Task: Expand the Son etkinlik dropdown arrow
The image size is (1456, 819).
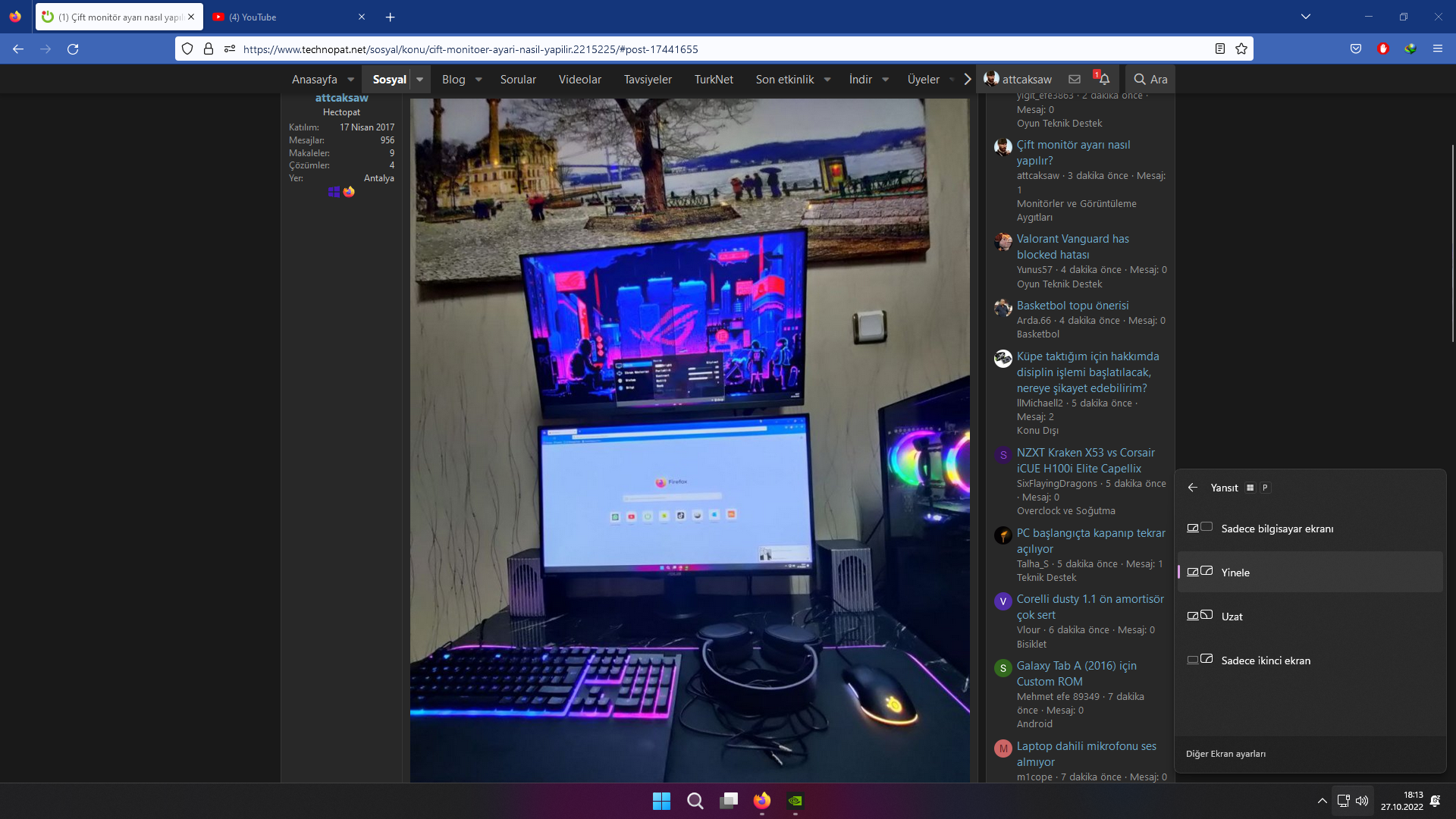Action: coord(827,80)
